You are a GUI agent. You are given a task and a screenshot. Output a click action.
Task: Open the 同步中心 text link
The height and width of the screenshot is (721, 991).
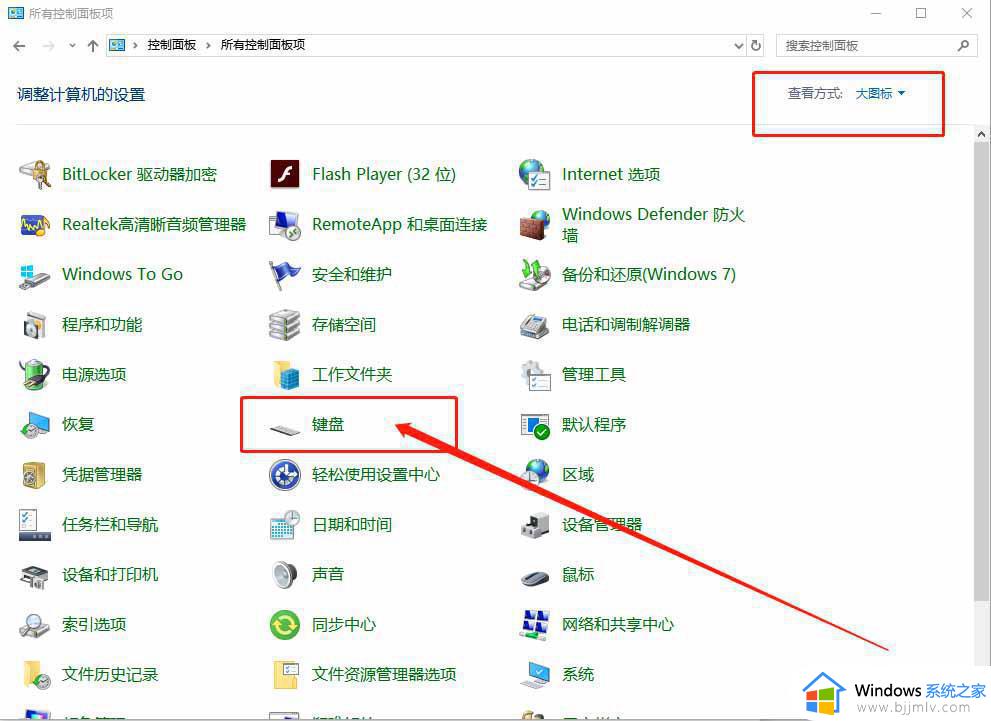[x=343, y=624]
